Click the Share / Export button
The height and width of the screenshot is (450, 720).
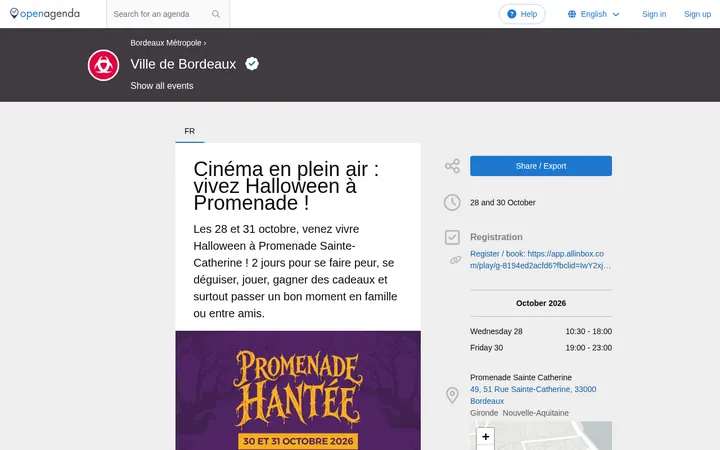tap(540, 166)
